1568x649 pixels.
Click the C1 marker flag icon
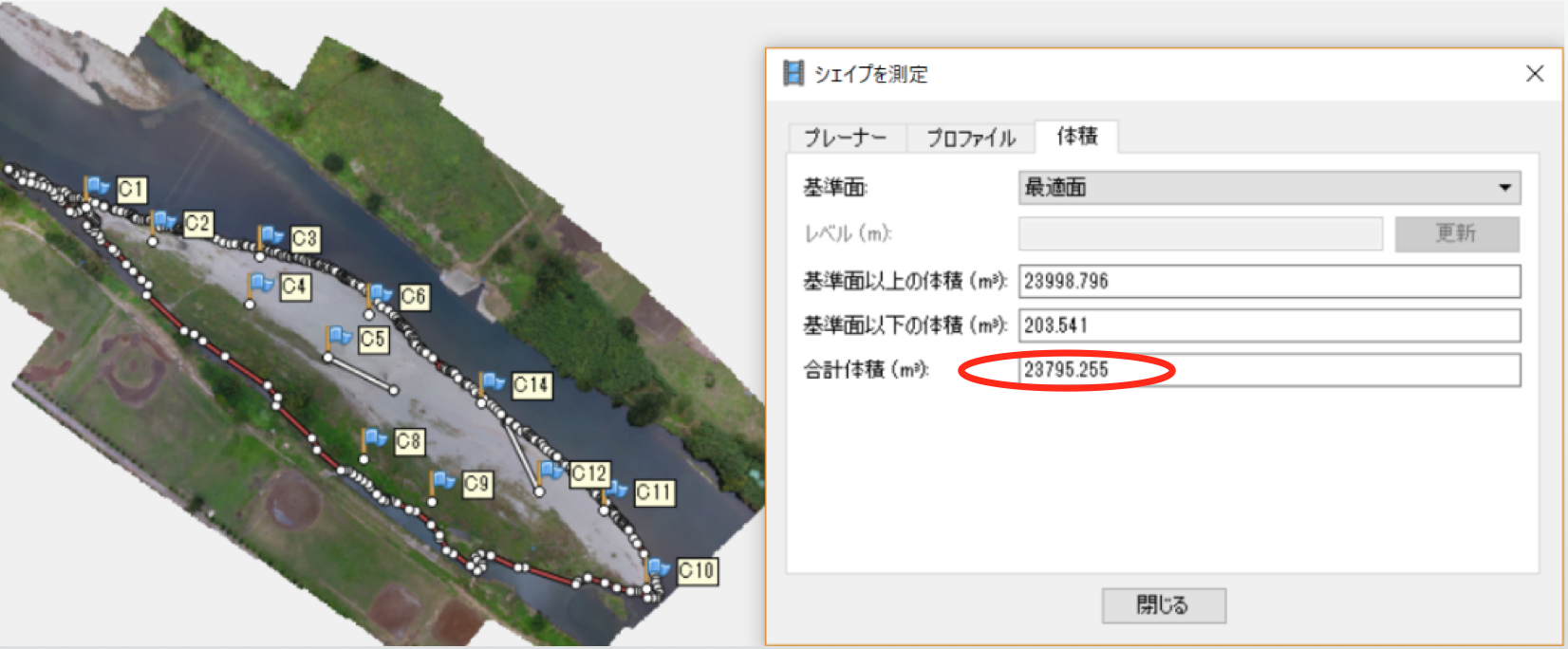(97, 187)
